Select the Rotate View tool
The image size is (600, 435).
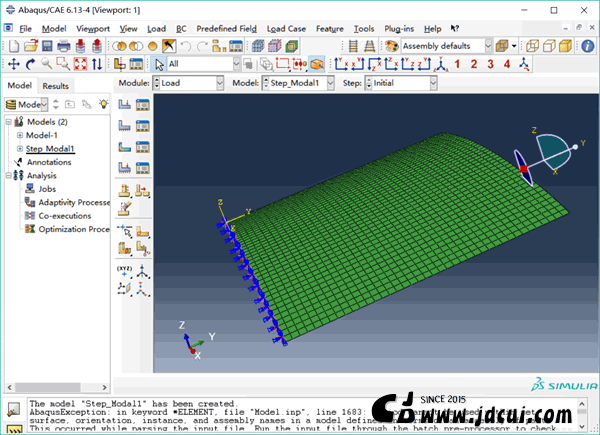[30, 64]
